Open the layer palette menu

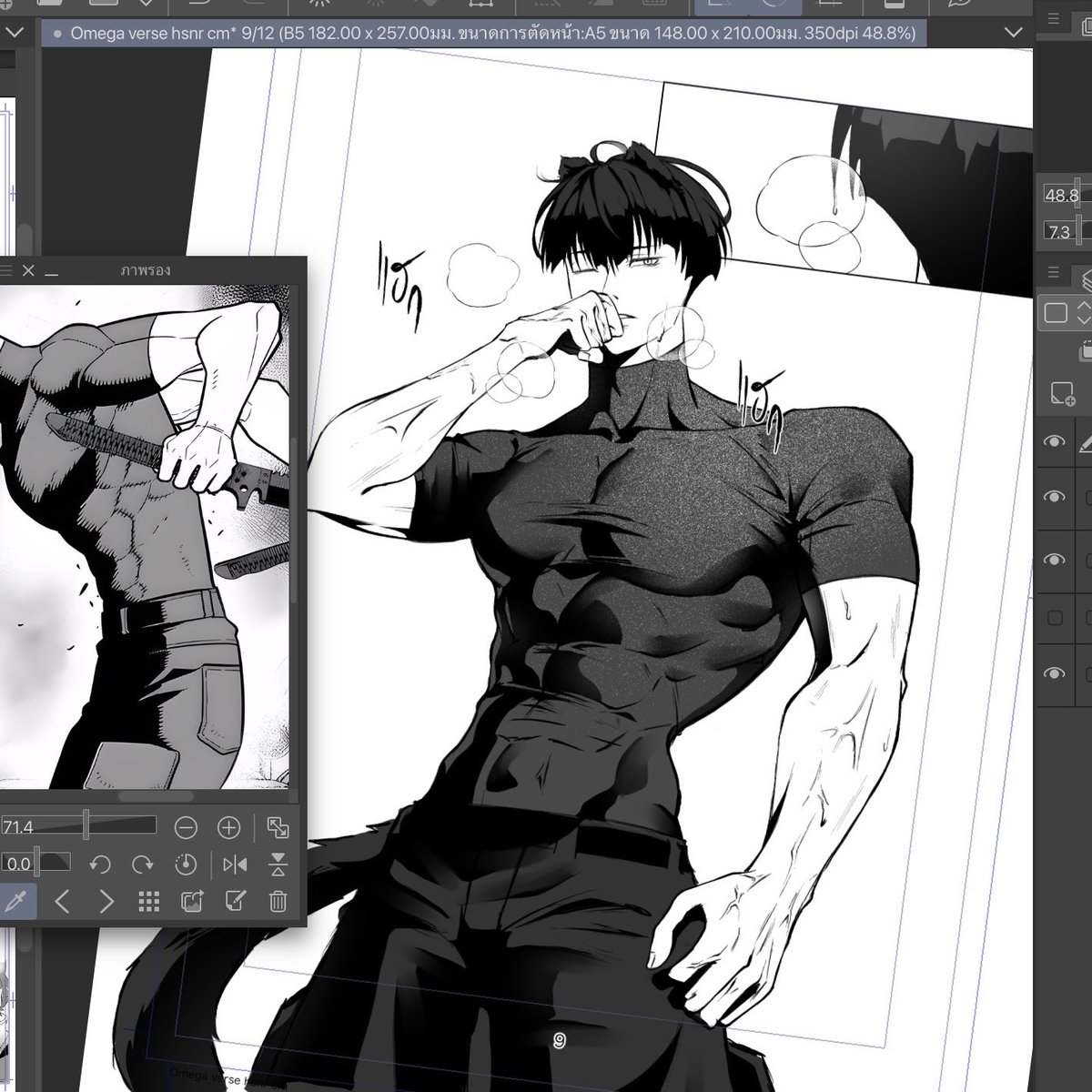1054,273
